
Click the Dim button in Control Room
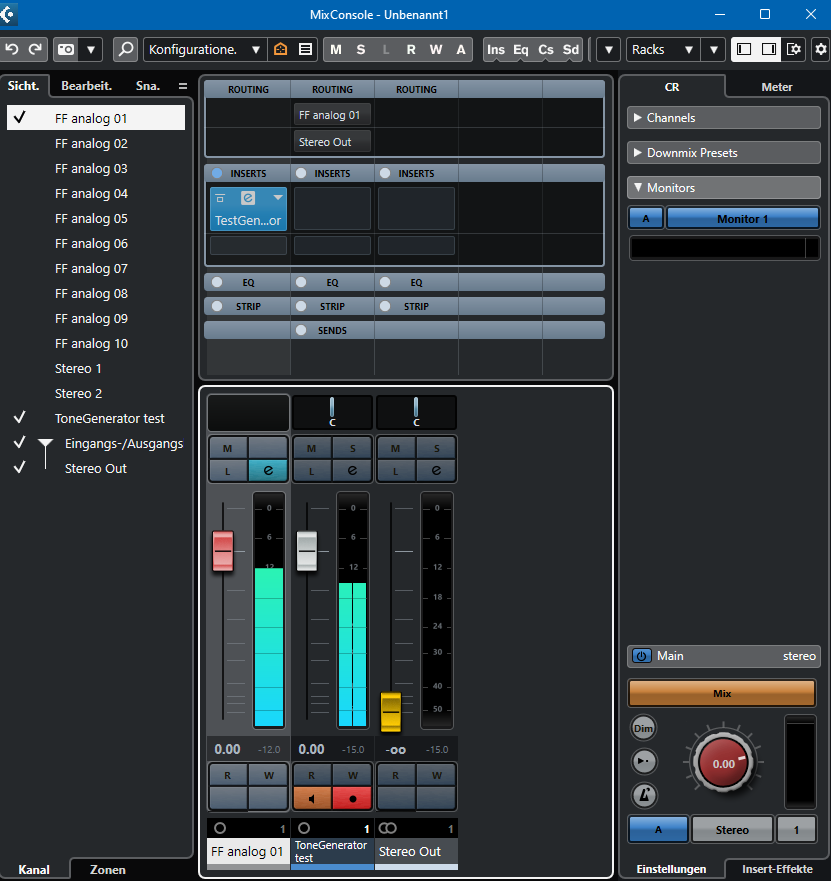pos(644,729)
